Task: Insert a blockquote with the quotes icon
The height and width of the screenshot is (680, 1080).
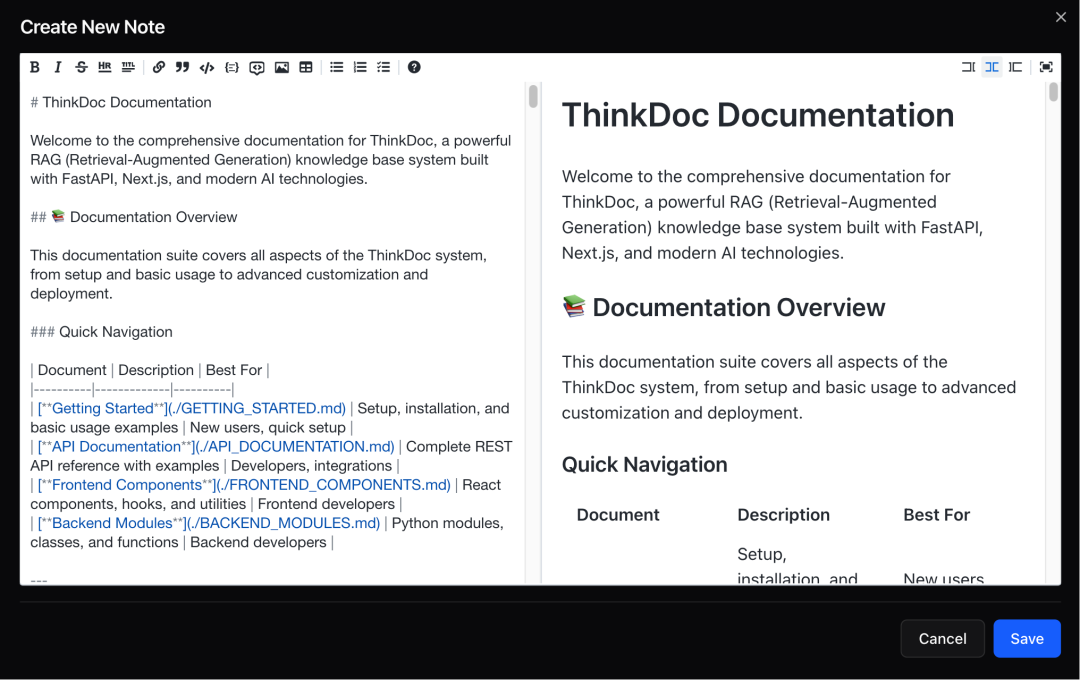Action: [182, 67]
